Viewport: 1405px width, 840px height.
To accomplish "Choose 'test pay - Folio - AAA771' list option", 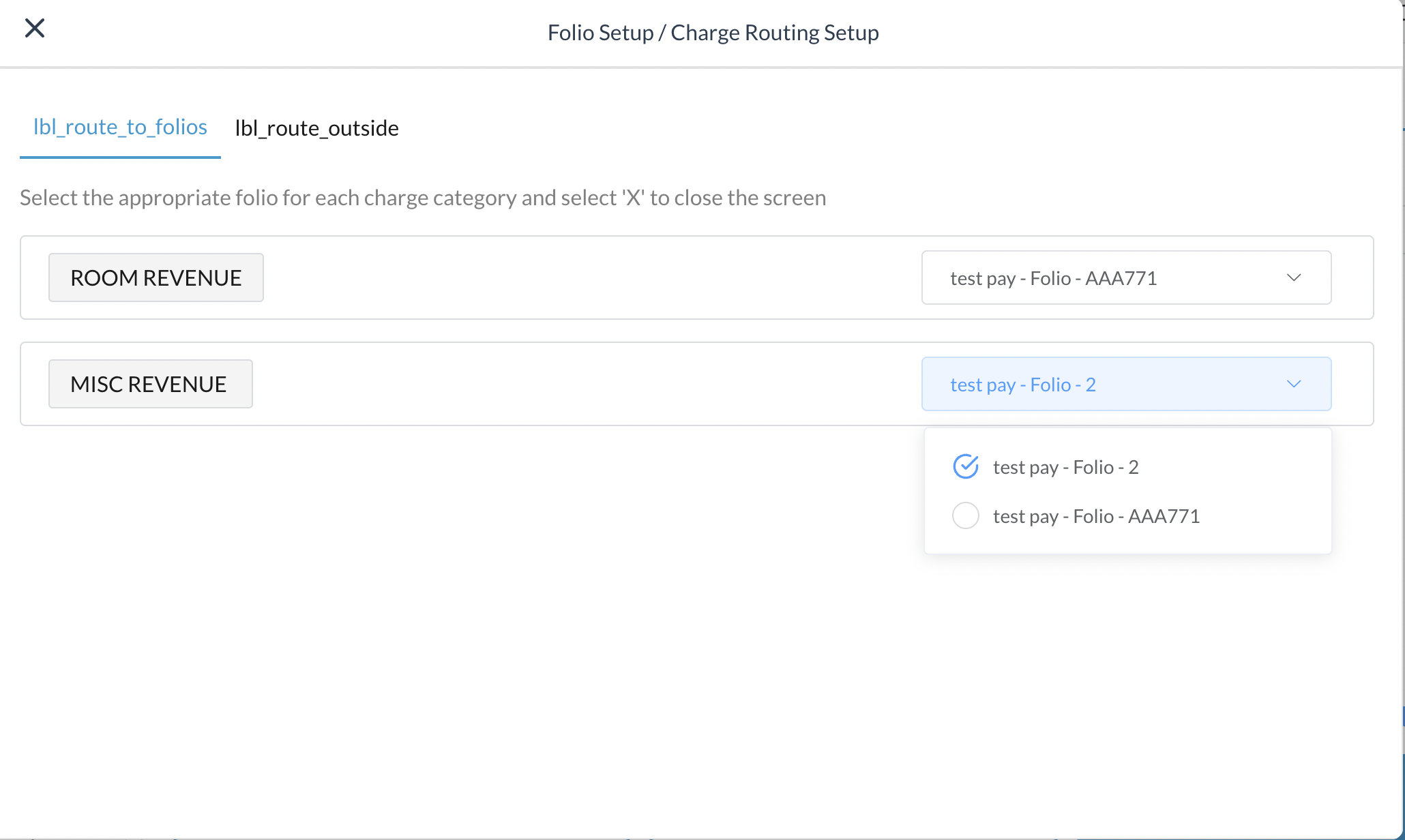I will point(1096,516).
